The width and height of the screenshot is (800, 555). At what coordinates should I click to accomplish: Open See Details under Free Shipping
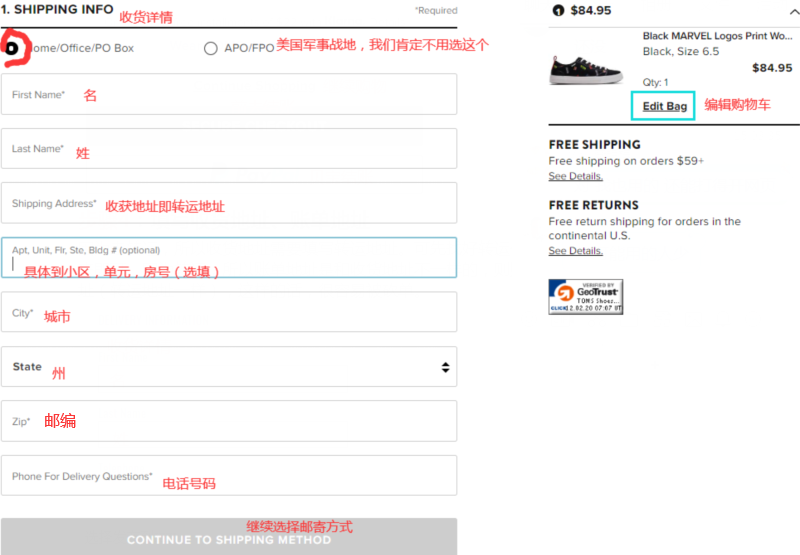point(576,176)
